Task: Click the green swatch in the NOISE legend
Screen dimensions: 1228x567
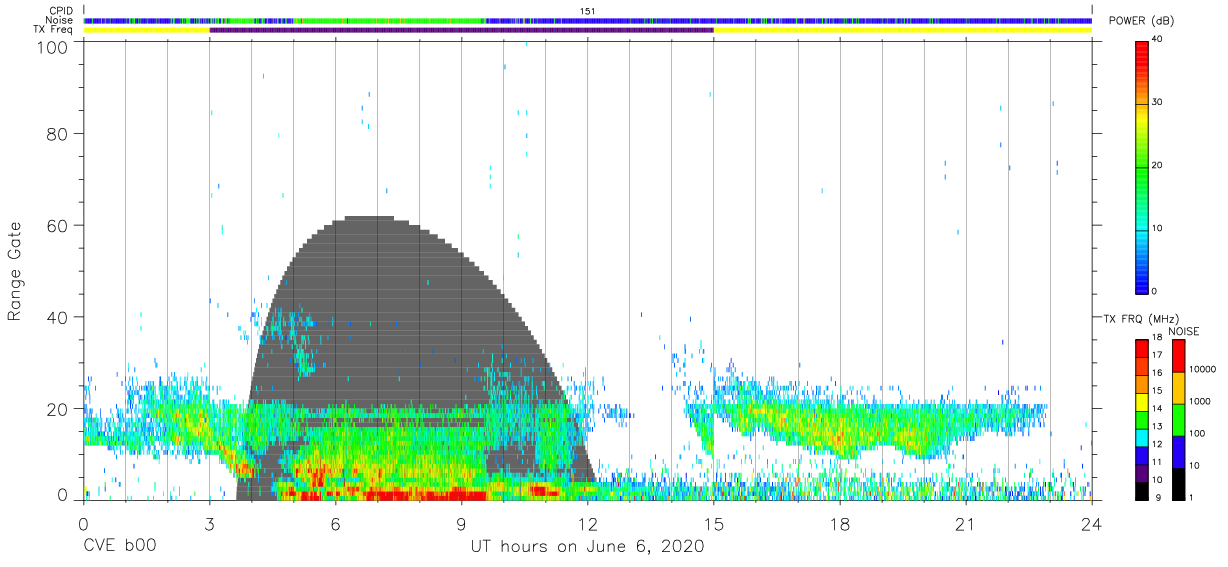Action: pyautogui.click(x=1178, y=418)
